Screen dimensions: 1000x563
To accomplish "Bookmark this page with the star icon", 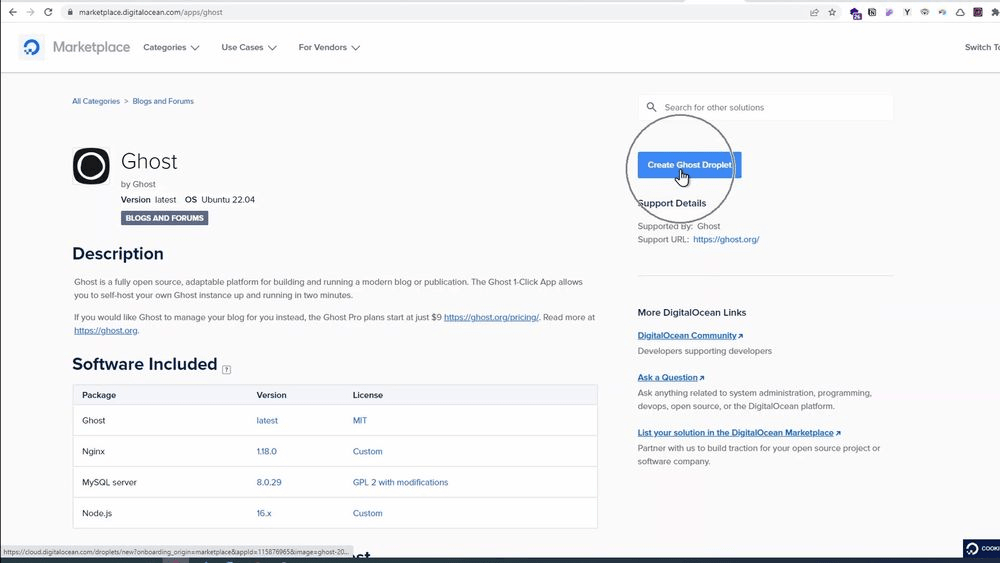I will (x=832, y=12).
